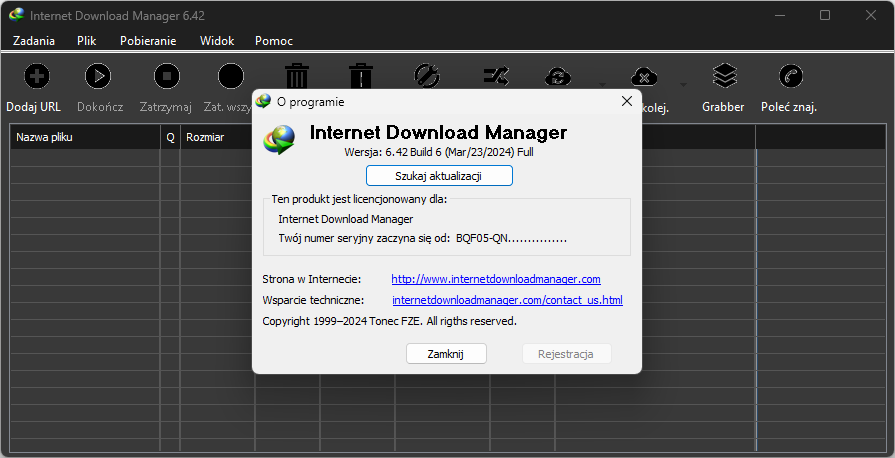
Task: Click the Strona w Internecie label
Action: click(312, 279)
